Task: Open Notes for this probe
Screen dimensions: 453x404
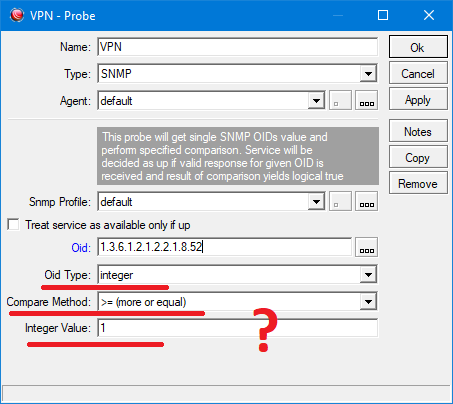Action: [x=418, y=131]
